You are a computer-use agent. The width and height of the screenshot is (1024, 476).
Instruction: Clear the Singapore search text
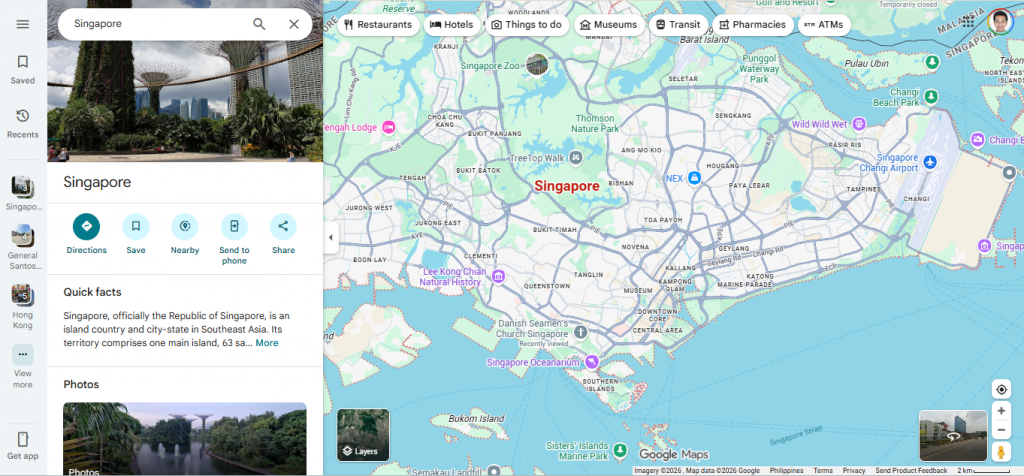(x=294, y=24)
